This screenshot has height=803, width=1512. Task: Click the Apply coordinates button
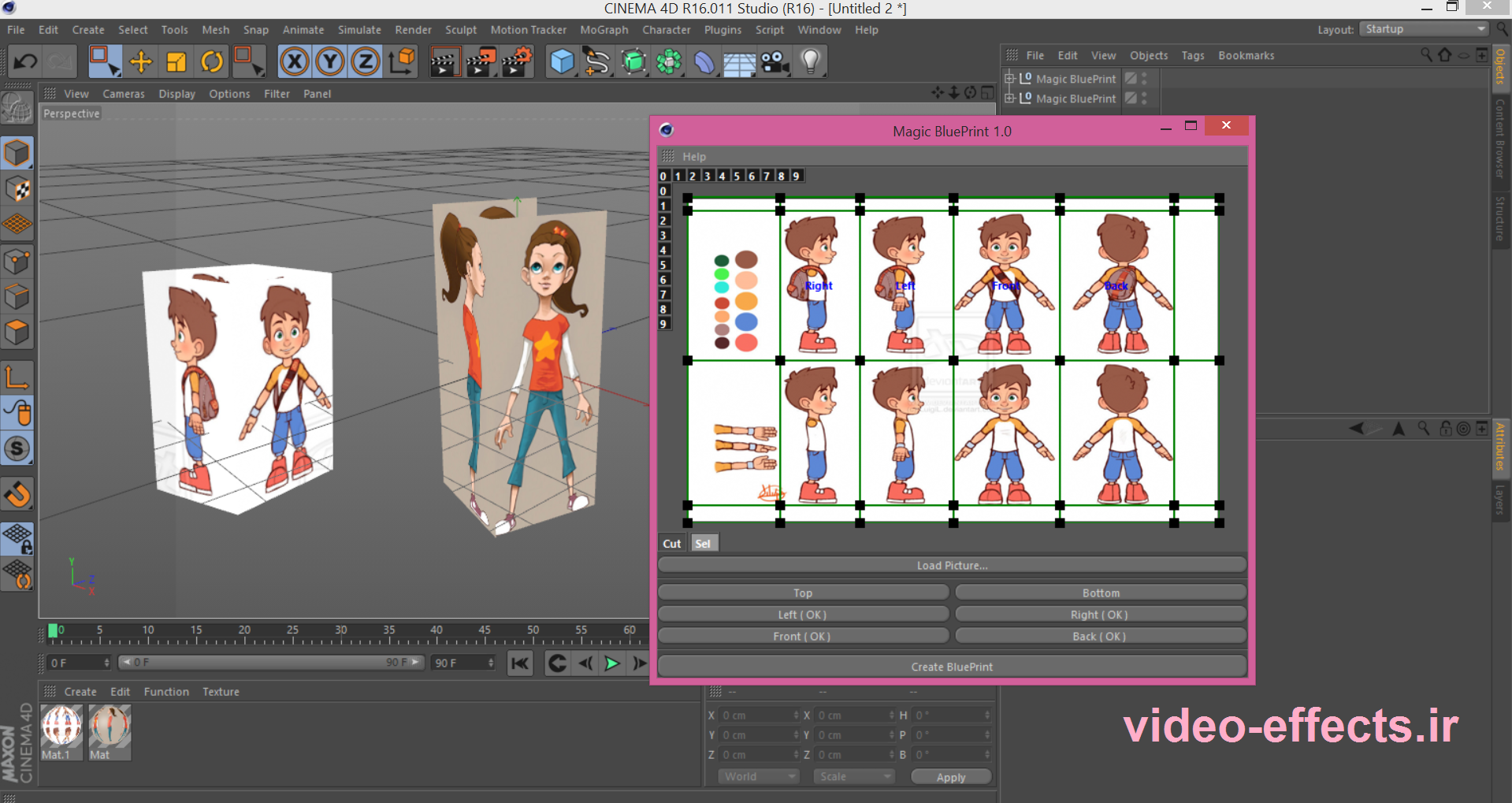coord(951,777)
